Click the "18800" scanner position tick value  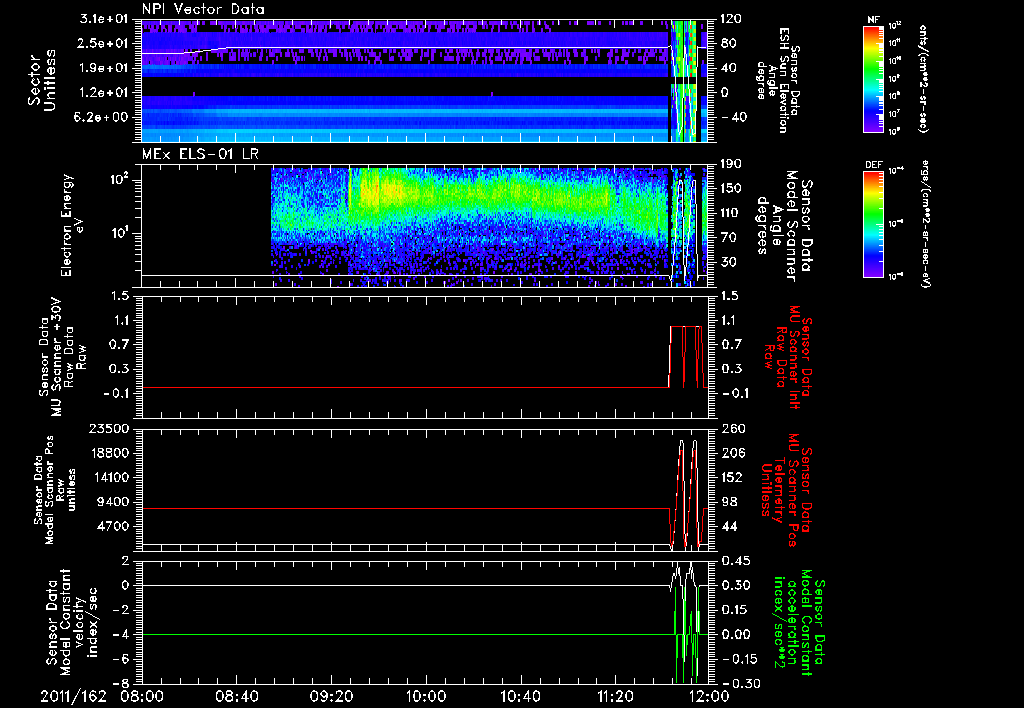(x=109, y=453)
